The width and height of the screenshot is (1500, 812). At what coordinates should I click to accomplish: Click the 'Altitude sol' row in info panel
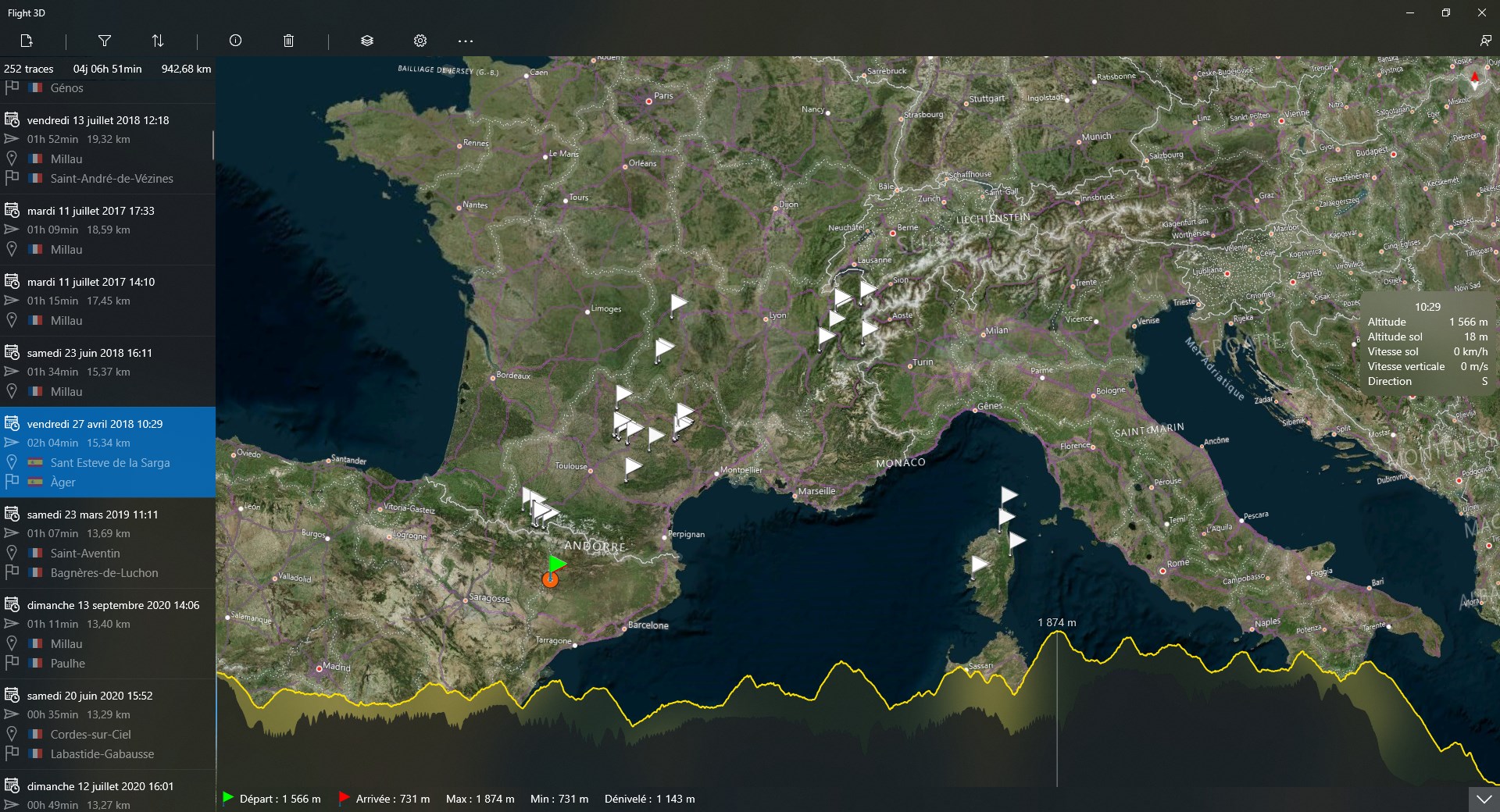[x=1427, y=337]
